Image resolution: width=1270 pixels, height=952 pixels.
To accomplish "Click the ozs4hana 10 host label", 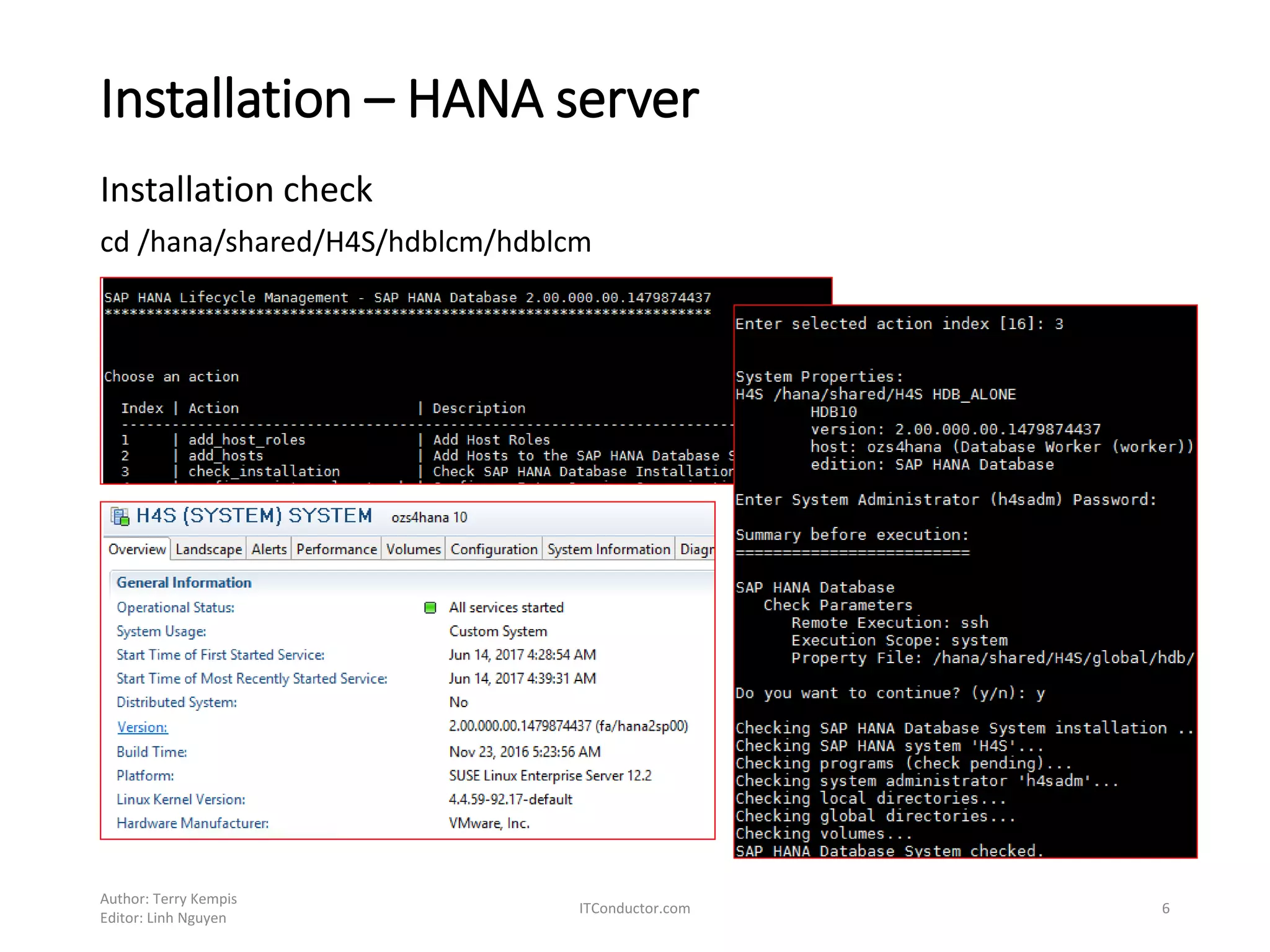I will (429, 517).
